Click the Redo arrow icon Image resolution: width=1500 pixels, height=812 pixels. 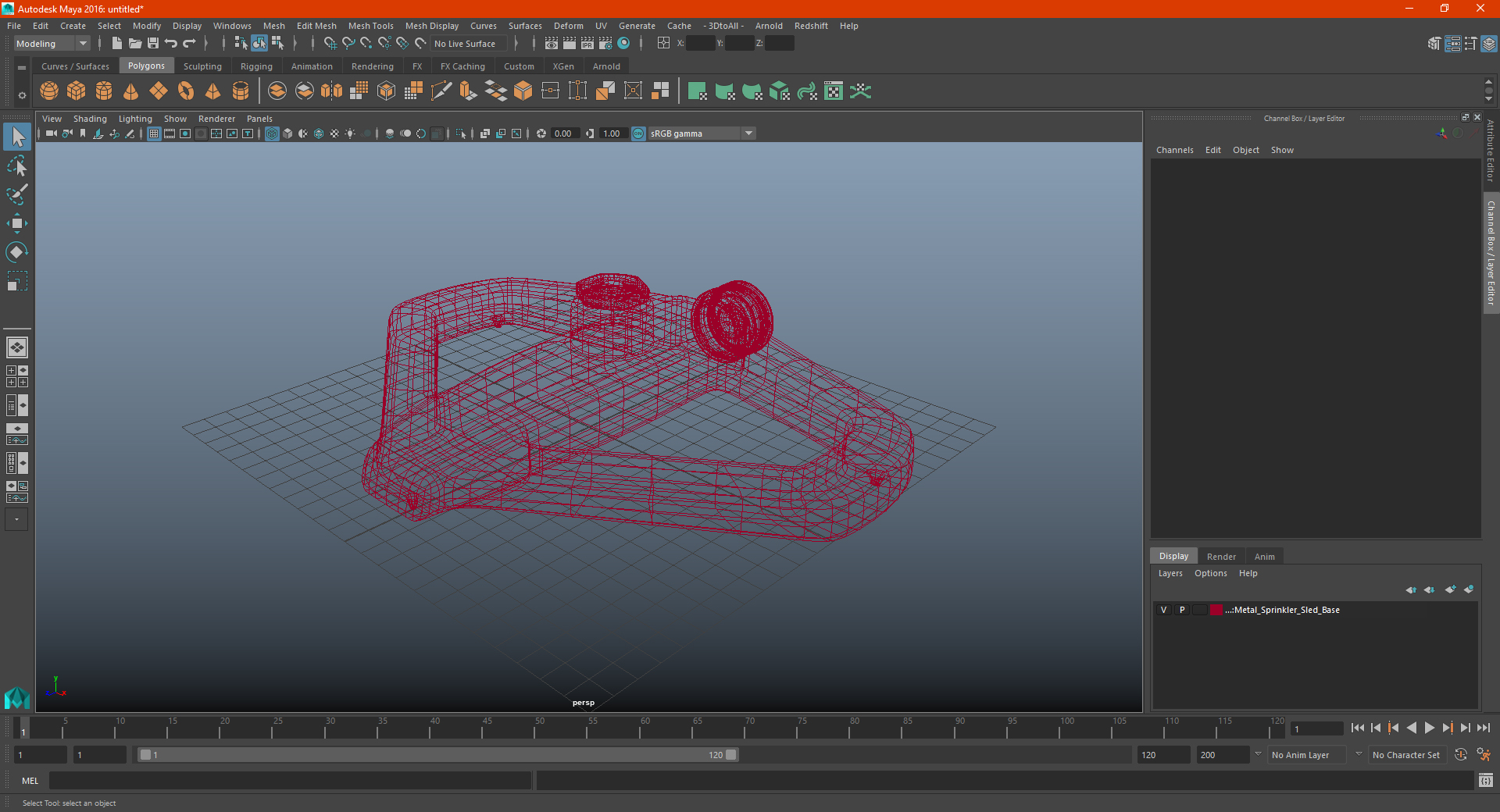(189, 44)
